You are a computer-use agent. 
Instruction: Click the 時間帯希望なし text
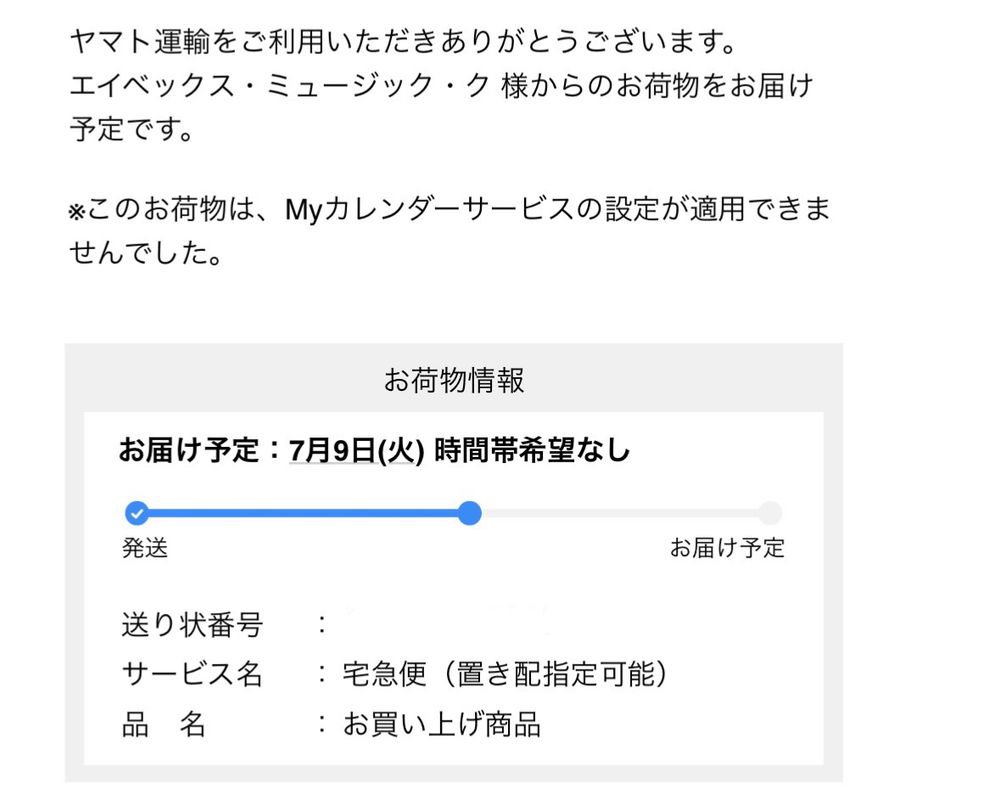click(x=533, y=451)
